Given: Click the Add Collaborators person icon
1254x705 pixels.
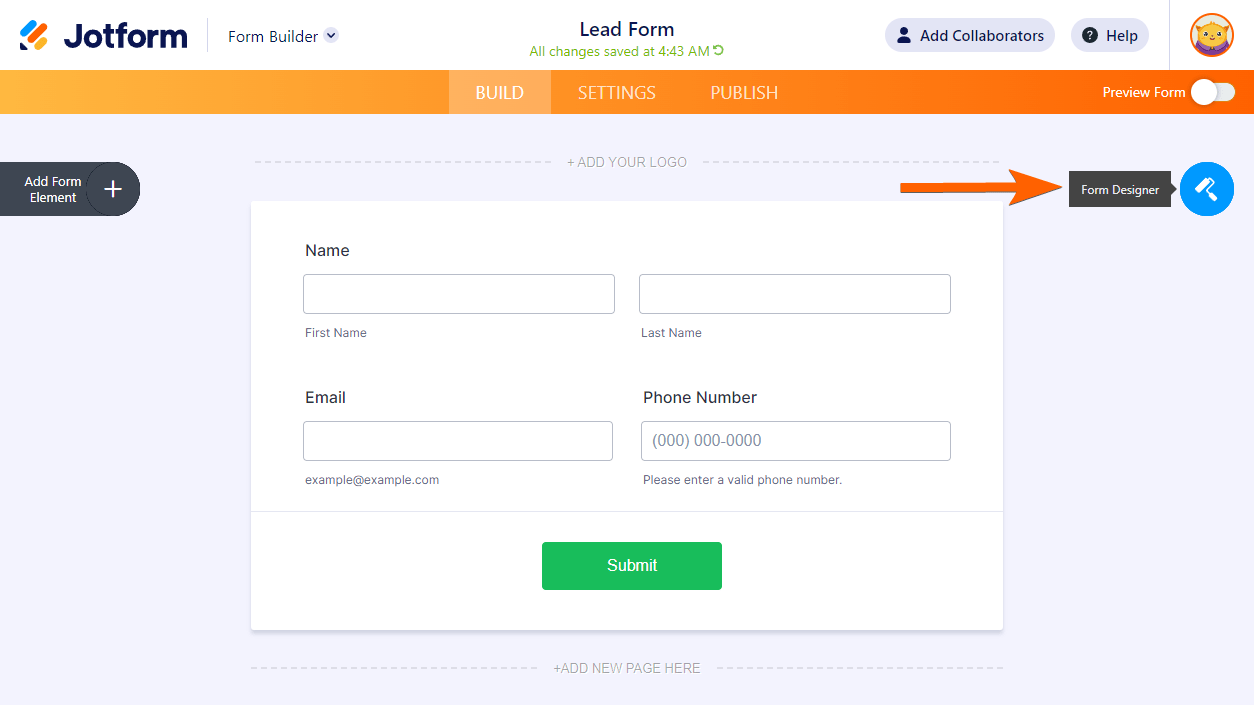Looking at the screenshot, I should coord(904,36).
